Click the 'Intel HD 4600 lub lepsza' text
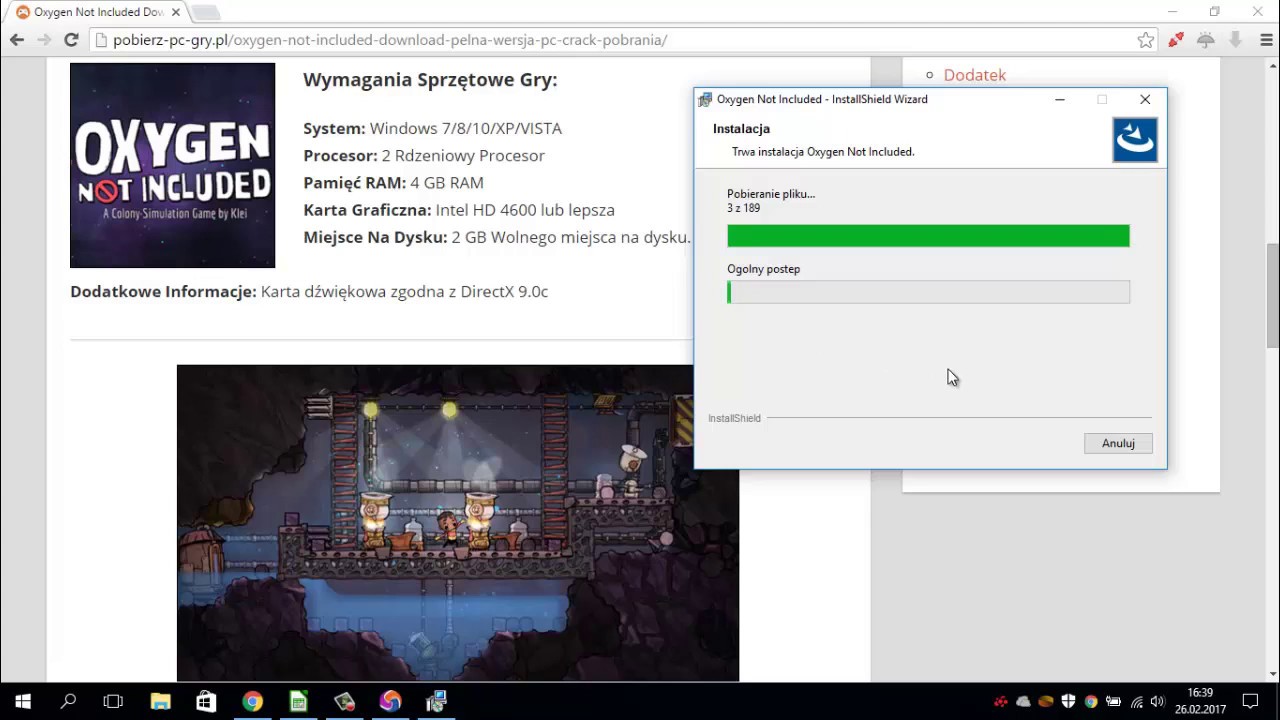The width and height of the screenshot is (1280, 720). click(525, 210)
